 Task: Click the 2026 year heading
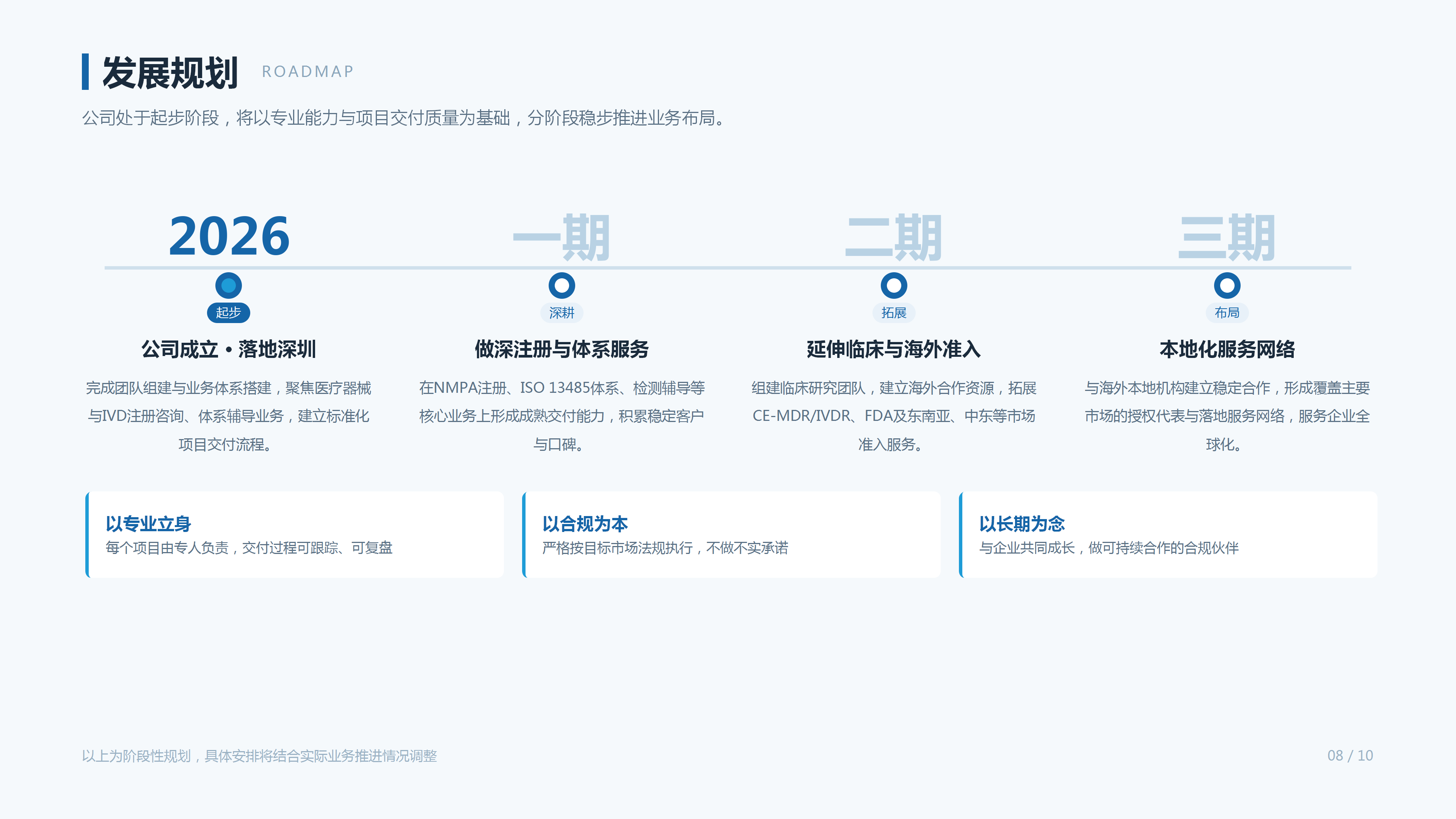pyautogui.click(x=229, y=236)
